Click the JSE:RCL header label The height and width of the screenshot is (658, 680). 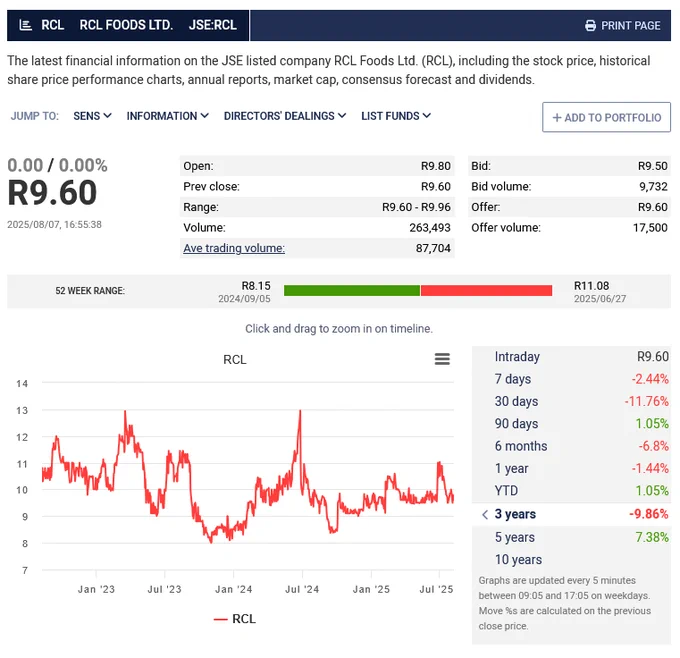tap(212, 25)
